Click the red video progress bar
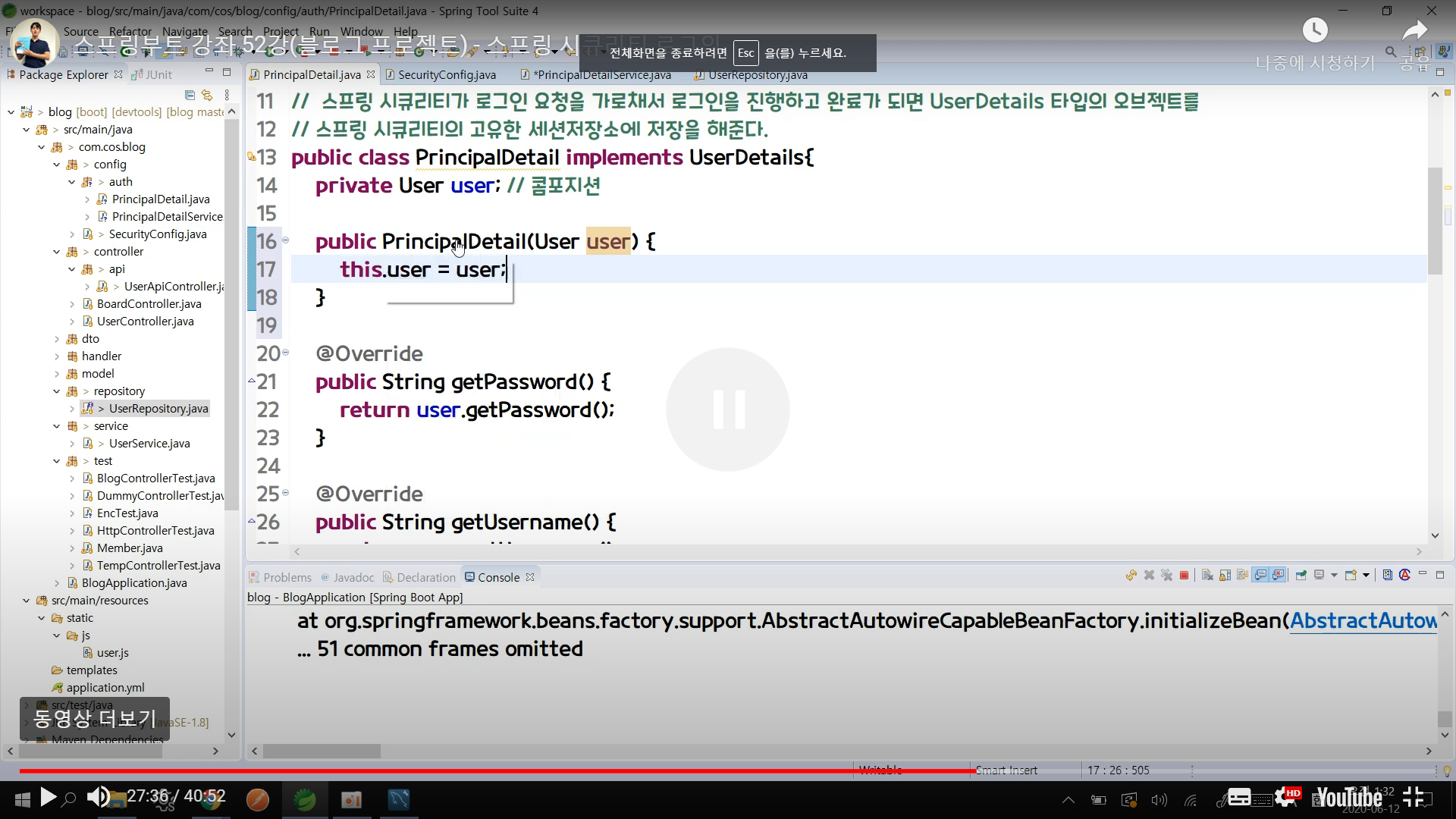 click(485, 770)
